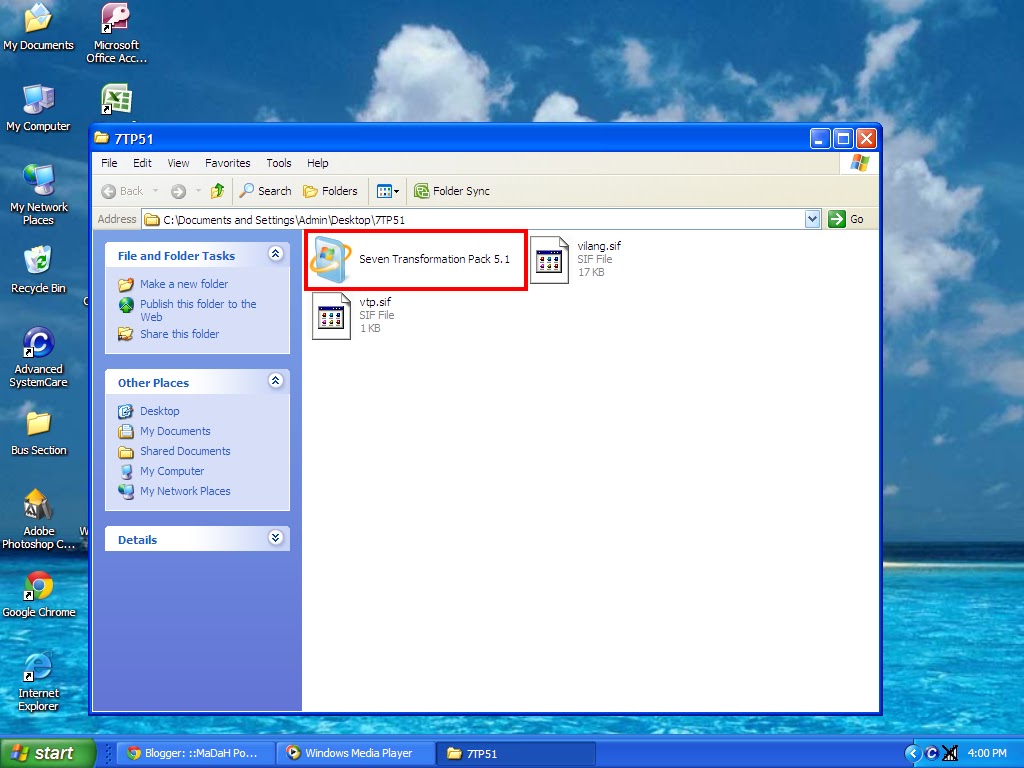Open the Forward history dropdown arrow
This screenshot has height=768, width=1024.
click(x=198, y=191)
